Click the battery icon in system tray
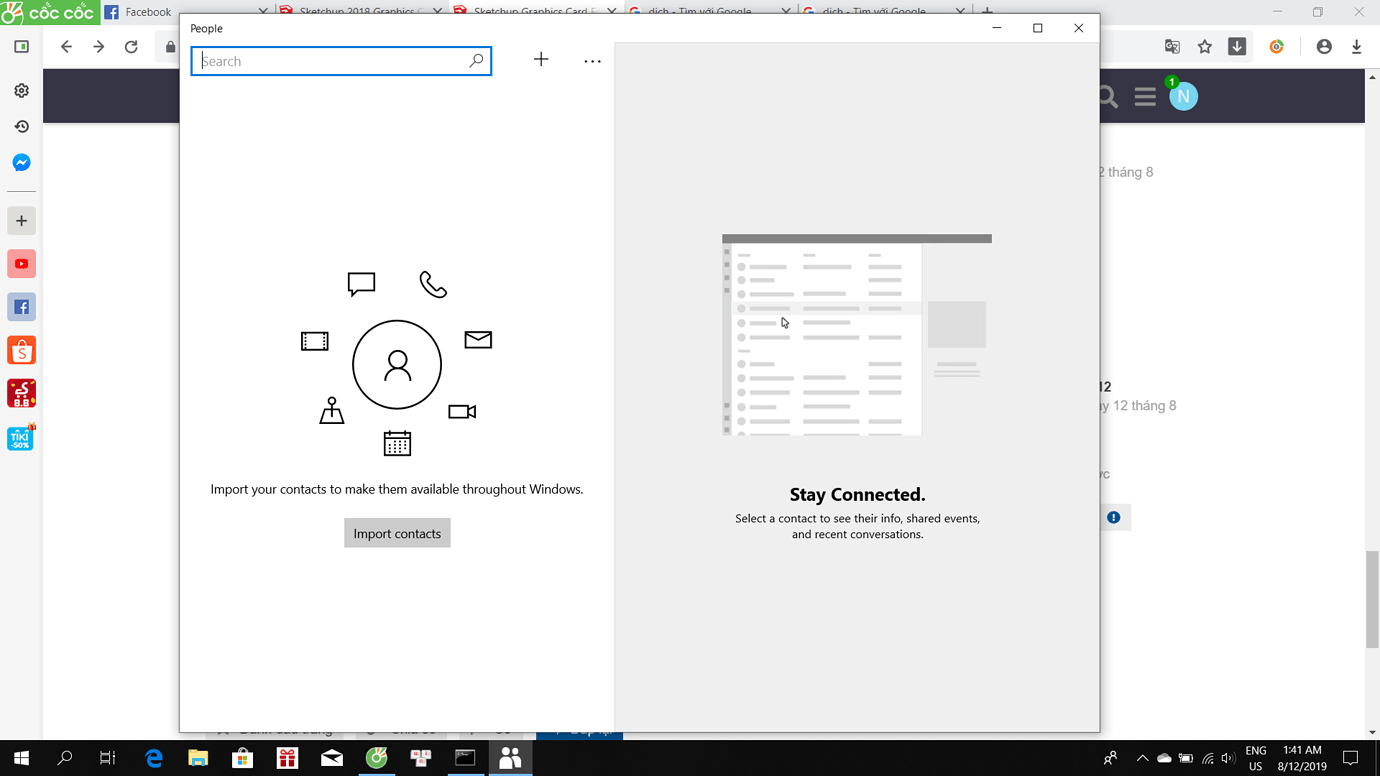Screen dimensions: 1380x776 pyautogui.click(x=1186, y=758)
